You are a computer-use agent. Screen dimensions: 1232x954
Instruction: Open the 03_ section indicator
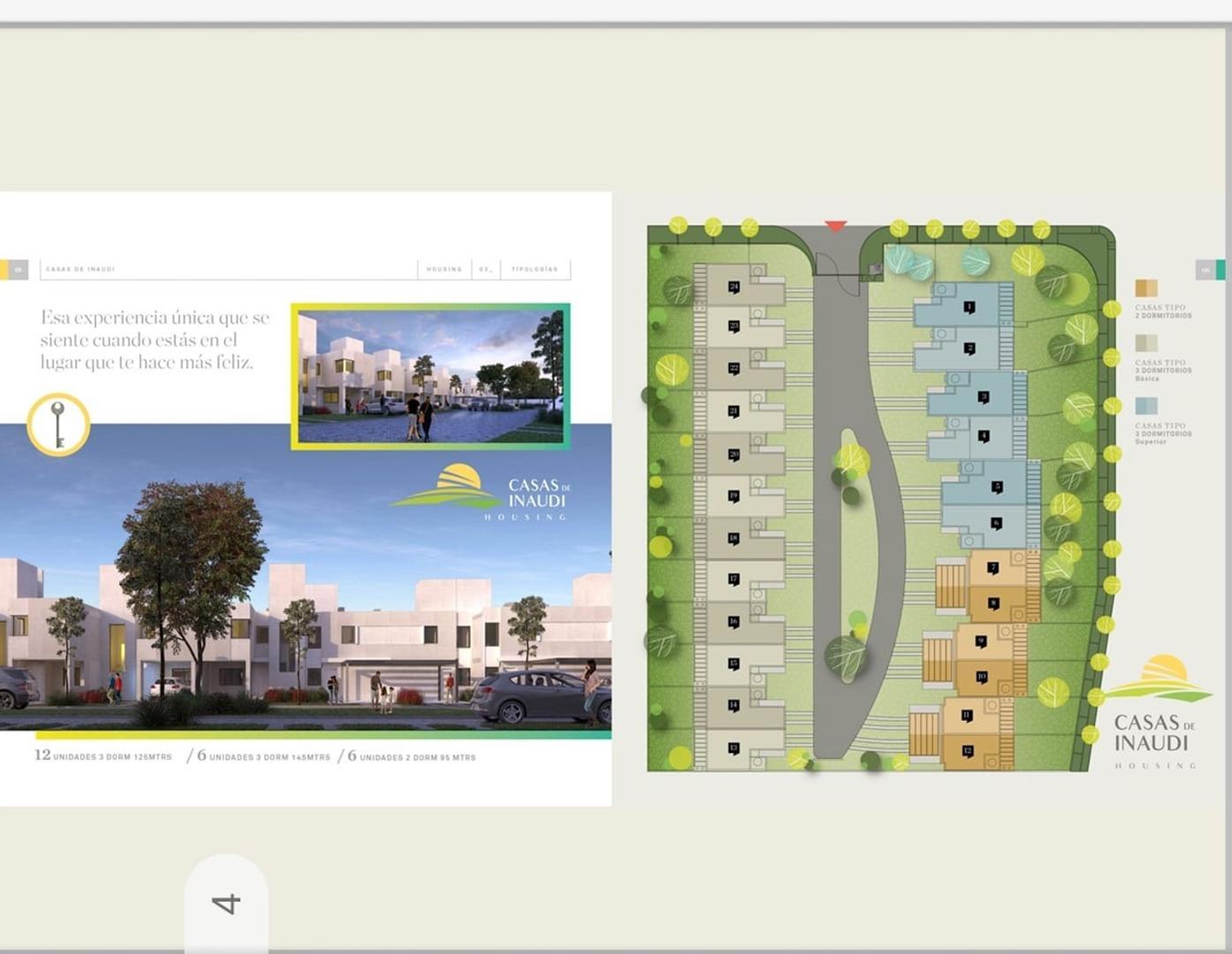(486, 269)
